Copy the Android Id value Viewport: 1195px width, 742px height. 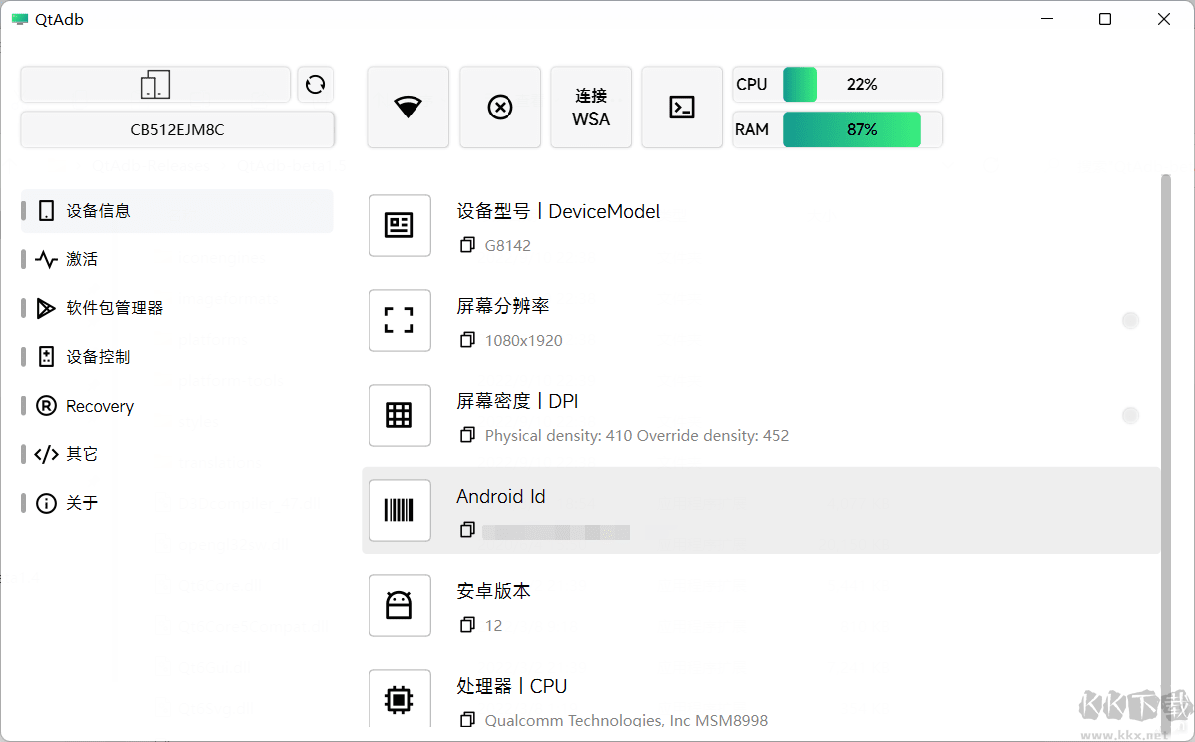pyautogui.click(x=467, y=529)
